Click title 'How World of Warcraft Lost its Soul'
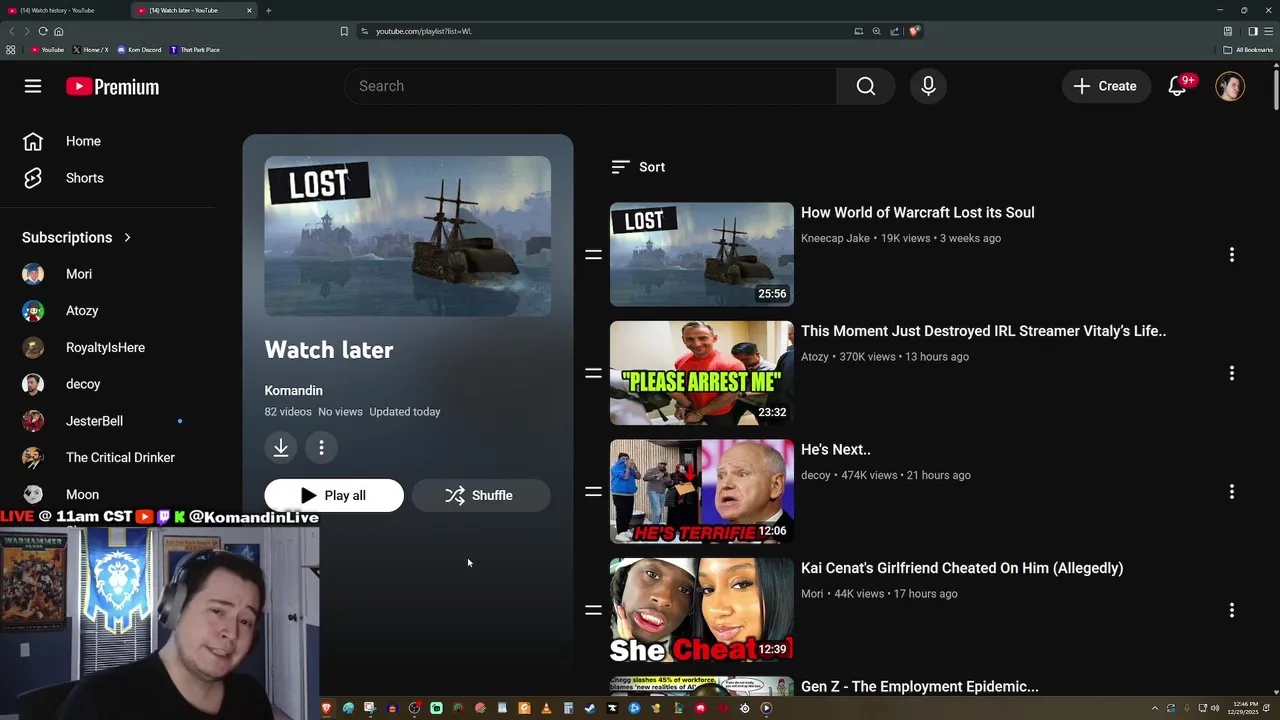The image size is (1280, 720). tap(918, 212)
